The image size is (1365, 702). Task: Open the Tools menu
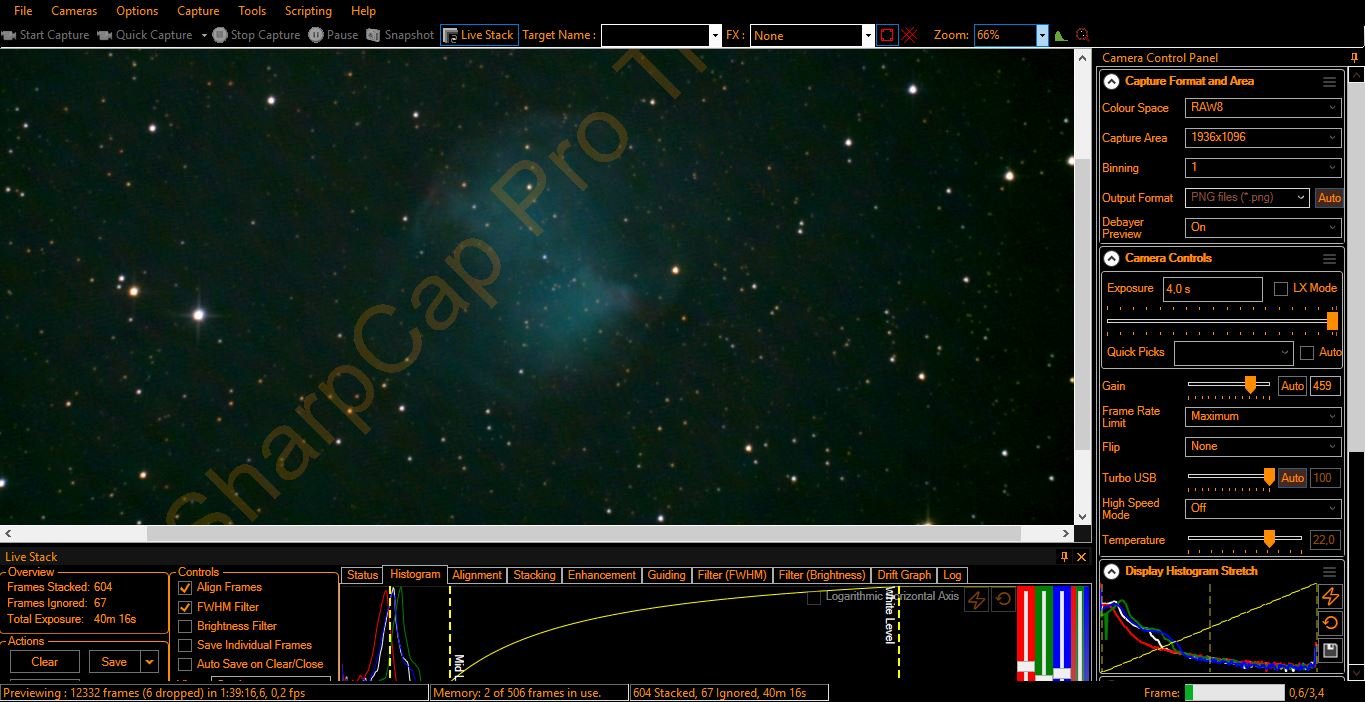click(x=252, y=11)
